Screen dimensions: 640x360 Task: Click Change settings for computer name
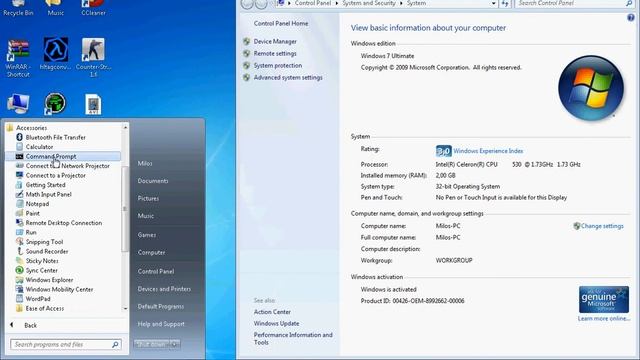602,226
